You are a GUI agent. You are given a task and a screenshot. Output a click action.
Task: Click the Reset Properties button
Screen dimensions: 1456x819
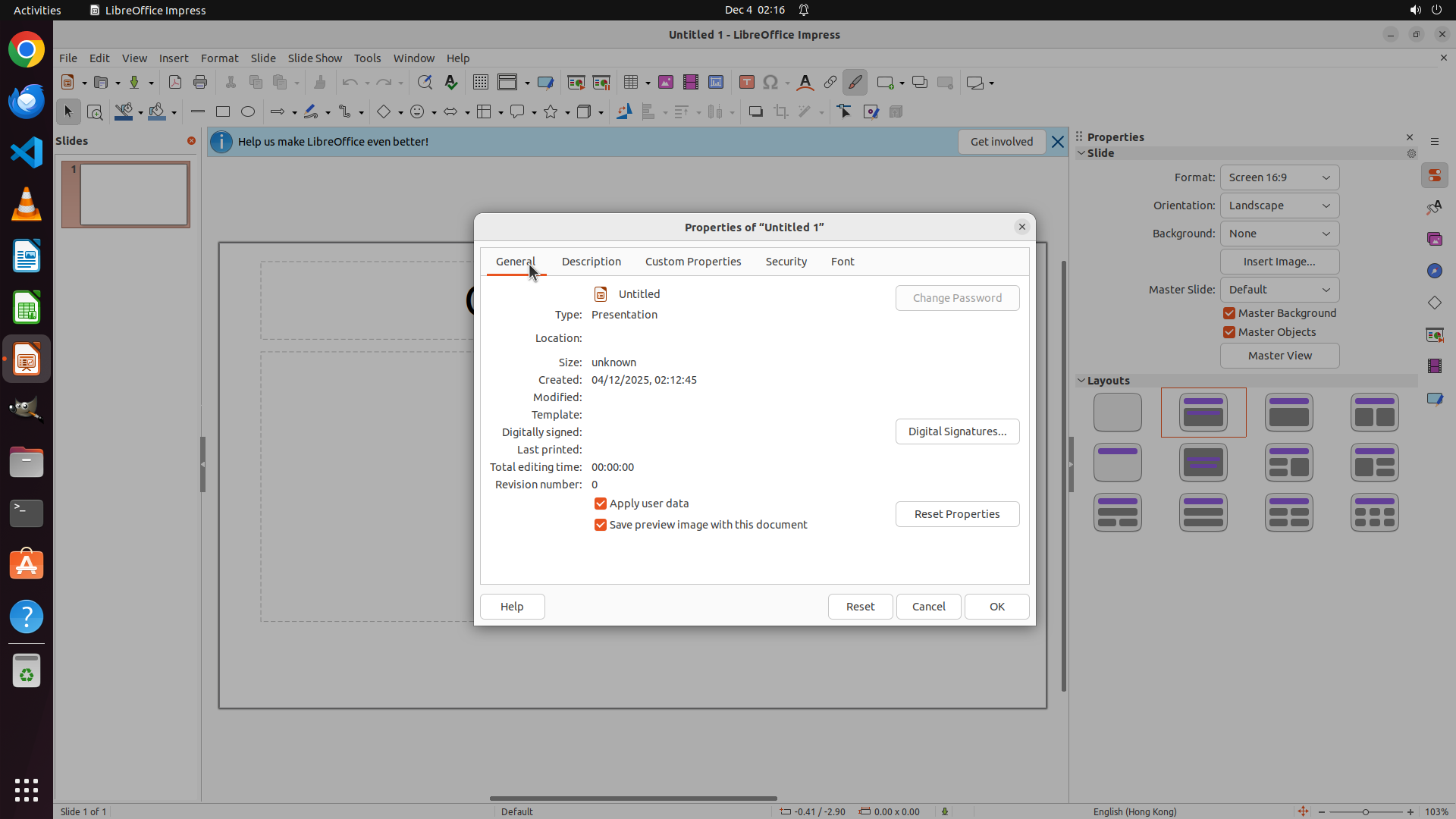[957, 514]
